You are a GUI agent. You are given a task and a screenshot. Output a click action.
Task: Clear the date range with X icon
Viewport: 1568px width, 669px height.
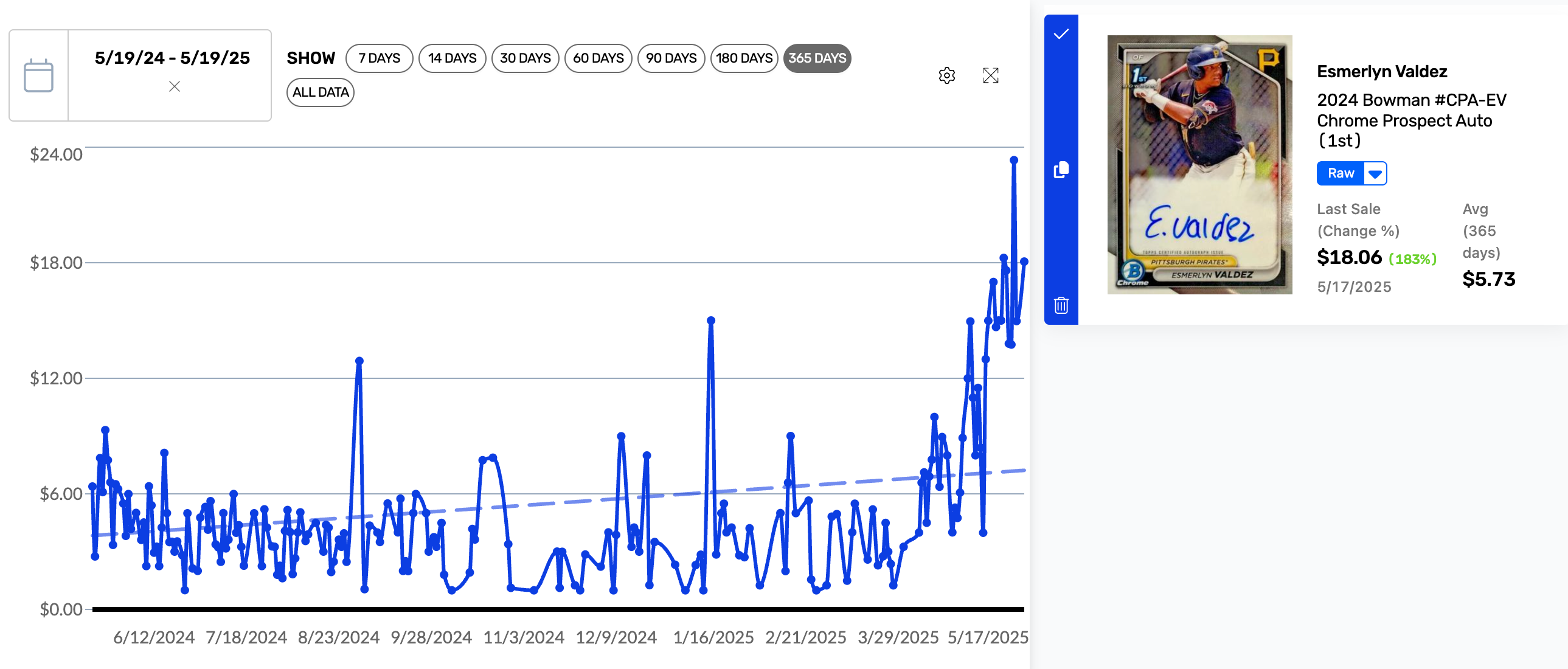pos(174,86)
